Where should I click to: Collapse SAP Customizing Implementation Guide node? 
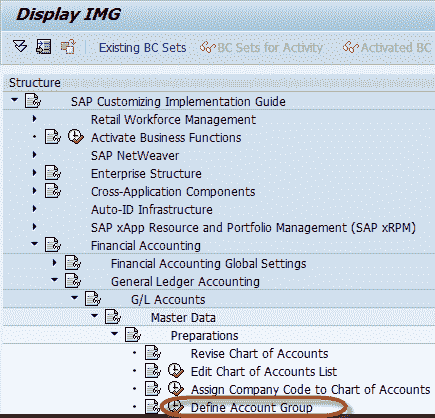click(x=14, y=99)
